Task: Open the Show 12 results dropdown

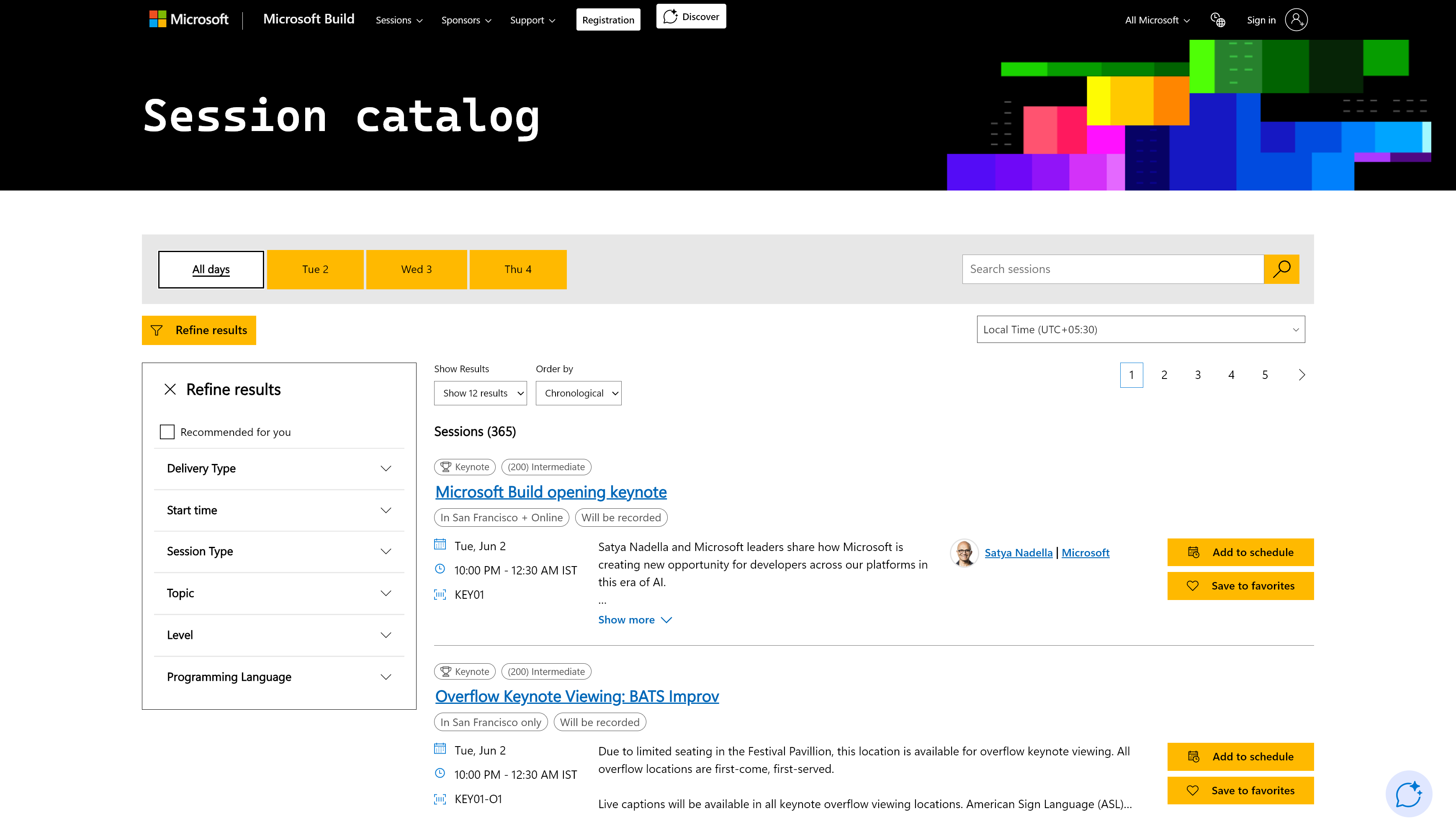Action: [480, 393]
